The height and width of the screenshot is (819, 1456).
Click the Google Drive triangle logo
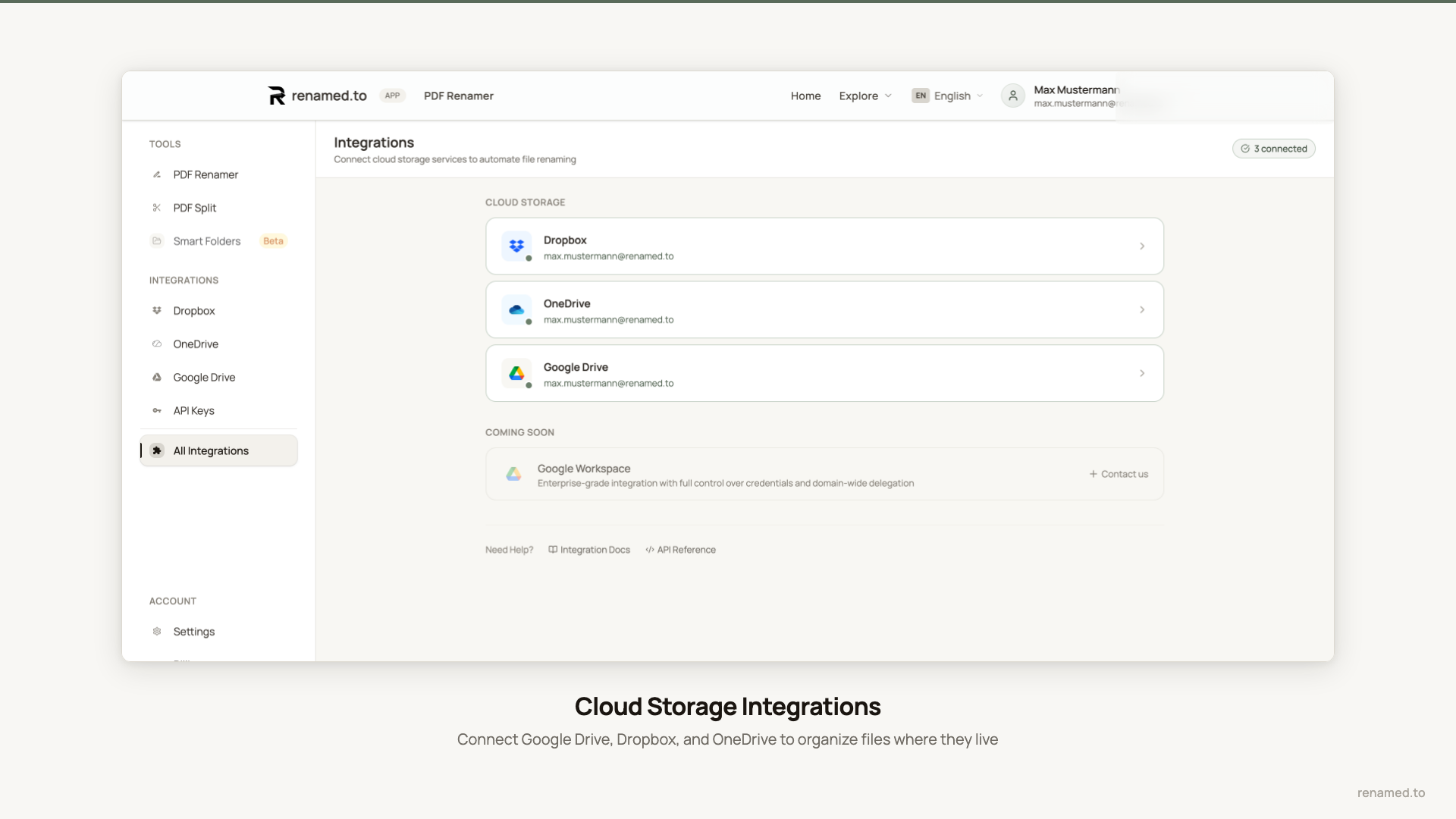(x=516, y=373)
